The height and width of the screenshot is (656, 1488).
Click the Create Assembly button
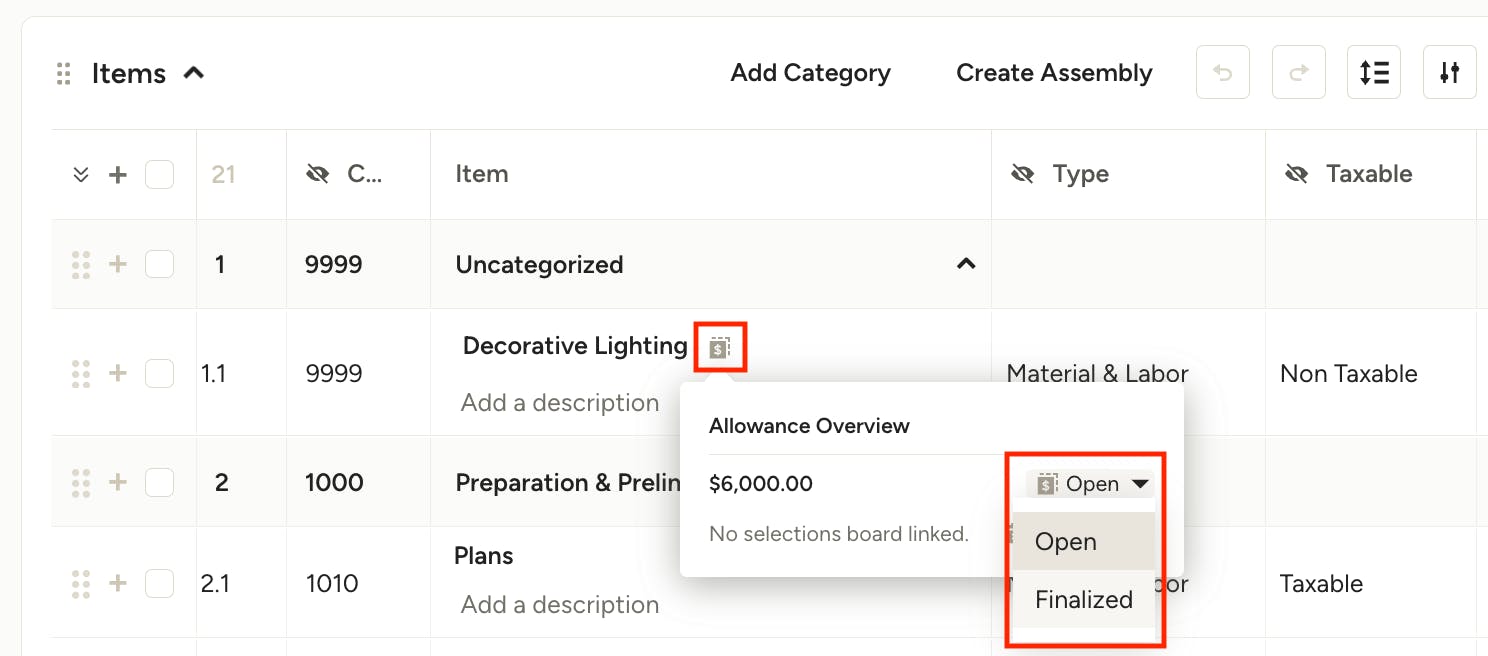[x=1054, y=73]
